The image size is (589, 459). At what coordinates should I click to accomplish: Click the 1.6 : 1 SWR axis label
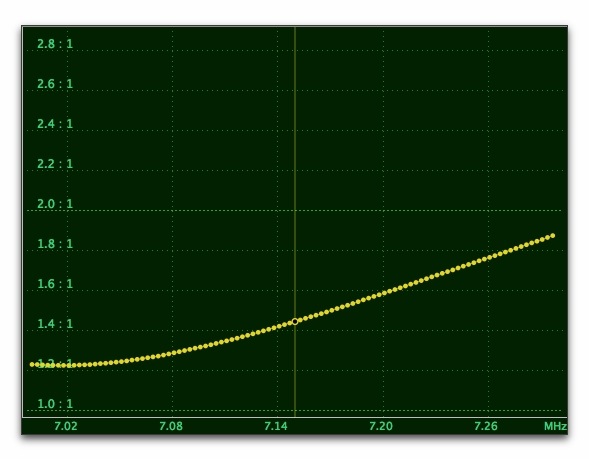coord(55,284)
